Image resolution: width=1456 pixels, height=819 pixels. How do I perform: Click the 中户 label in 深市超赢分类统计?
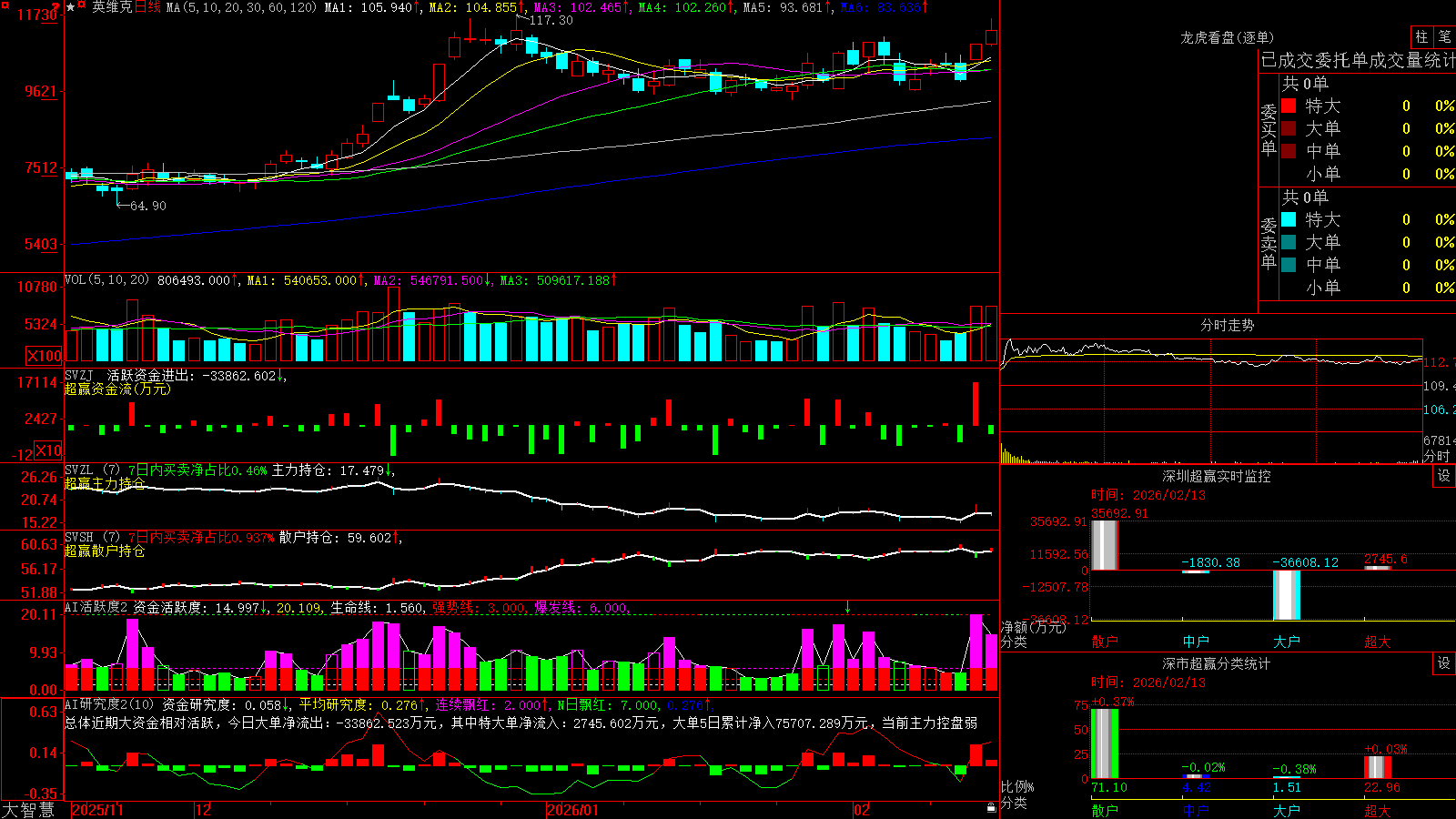click(x=1196, y=810)
